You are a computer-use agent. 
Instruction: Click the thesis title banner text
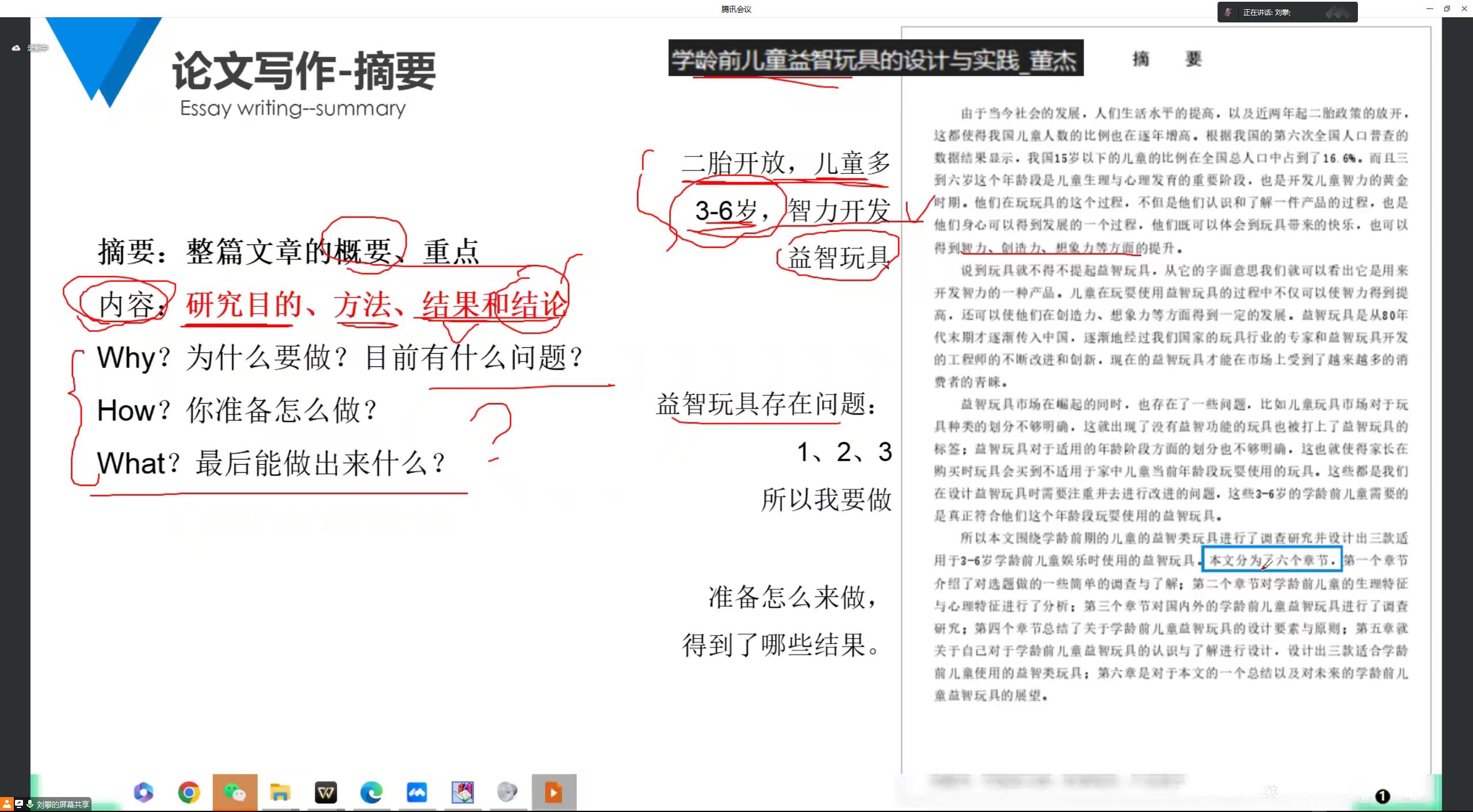pos(875,58)
